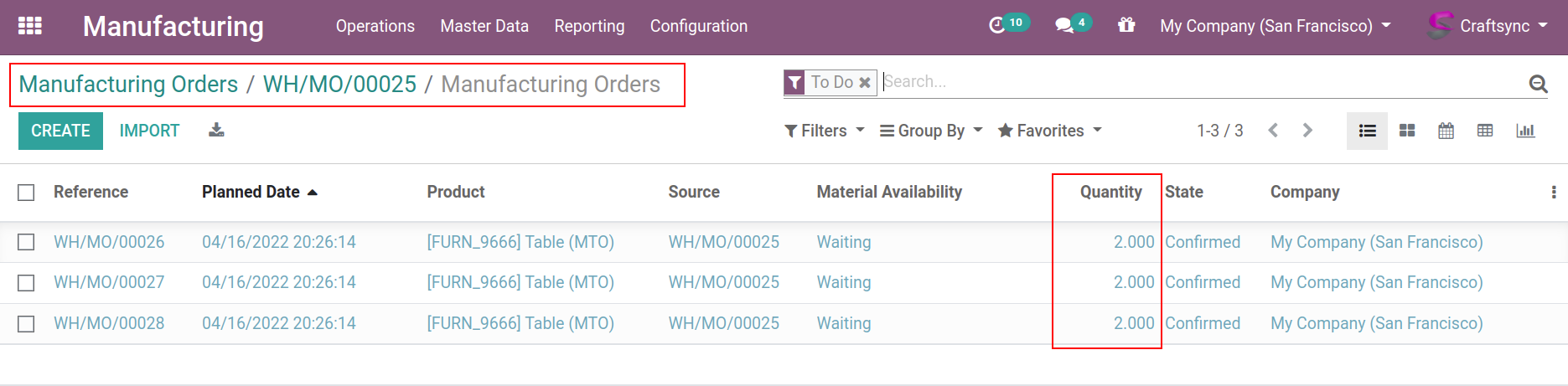Check the select-all header checkbox

pos(27,193)
